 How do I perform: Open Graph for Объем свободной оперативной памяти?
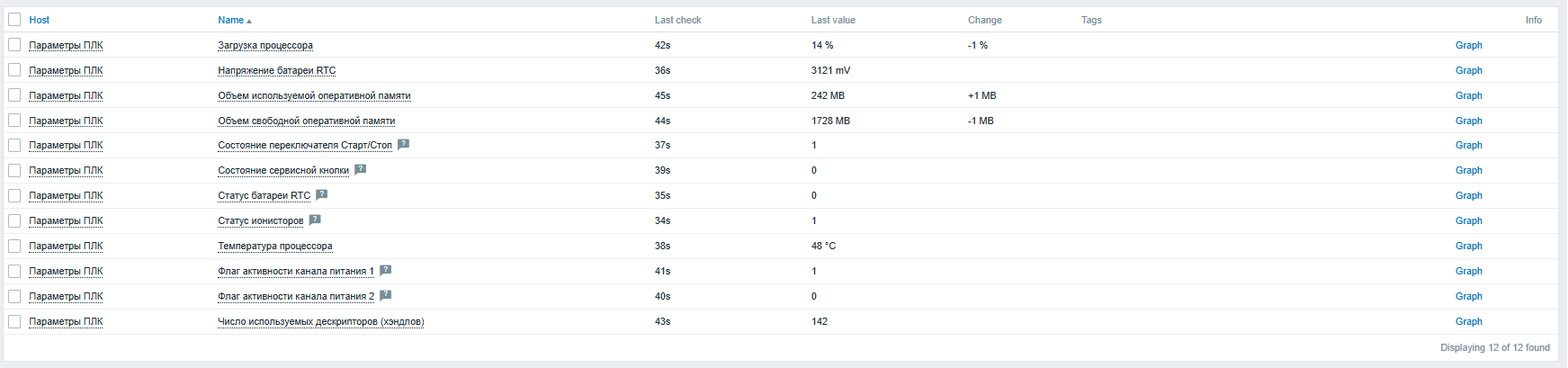(1468, 121)
